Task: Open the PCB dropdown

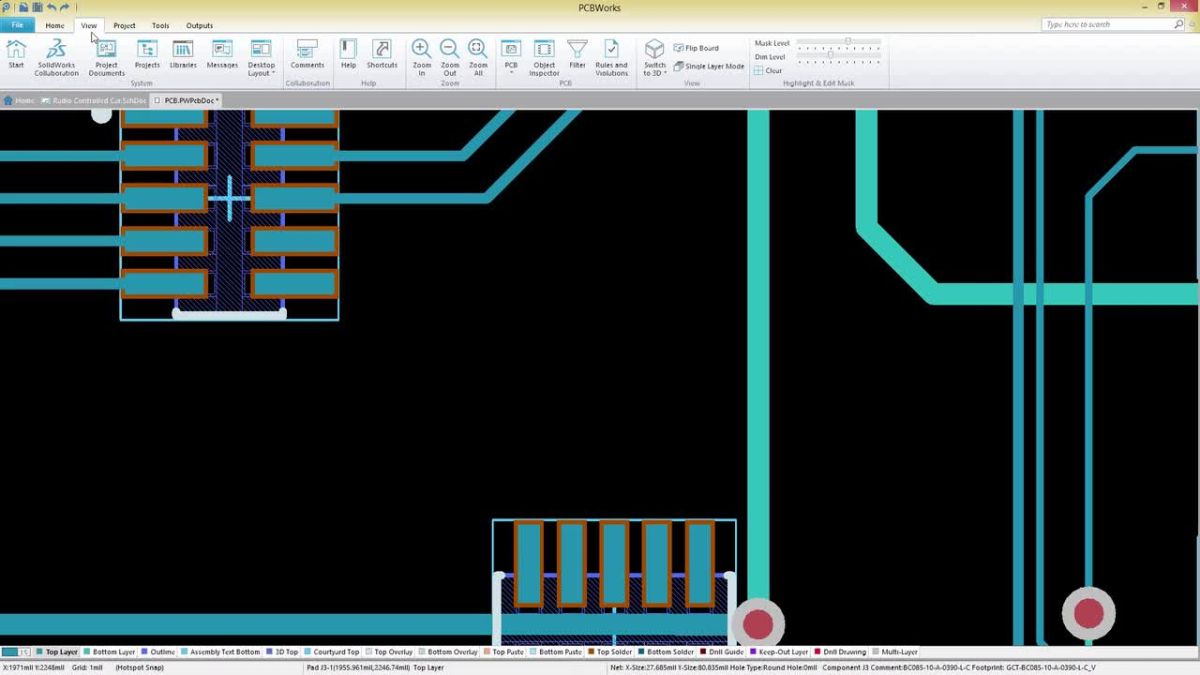Action: (x=511, y=57)
